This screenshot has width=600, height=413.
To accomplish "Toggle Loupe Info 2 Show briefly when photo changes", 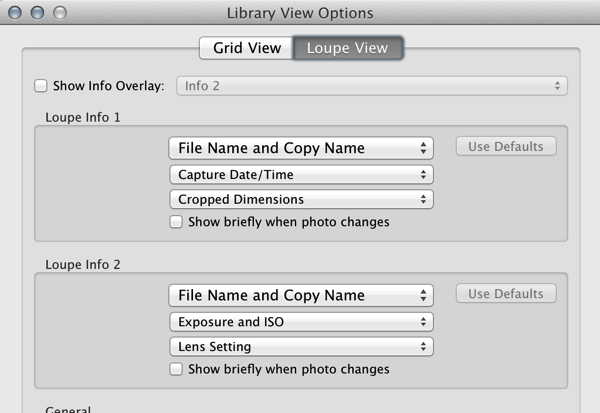I will 176,369.
